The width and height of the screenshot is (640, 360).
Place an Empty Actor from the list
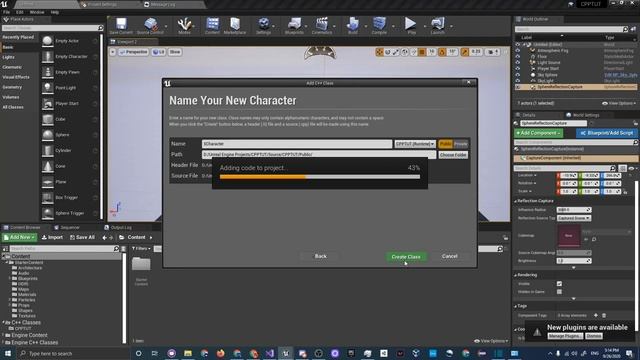[67, 41]
